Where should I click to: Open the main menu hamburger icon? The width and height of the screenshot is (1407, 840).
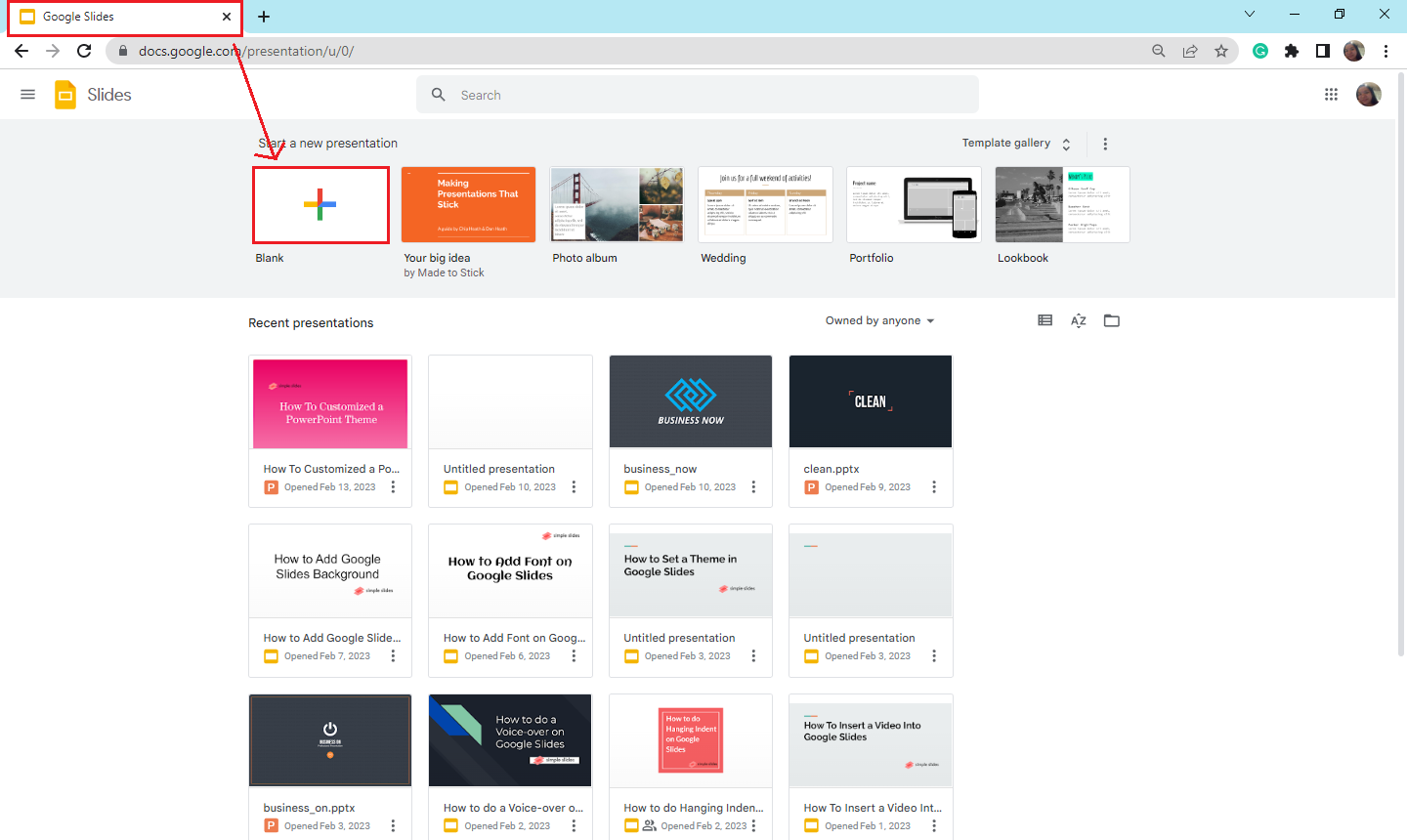click(27, 95)
